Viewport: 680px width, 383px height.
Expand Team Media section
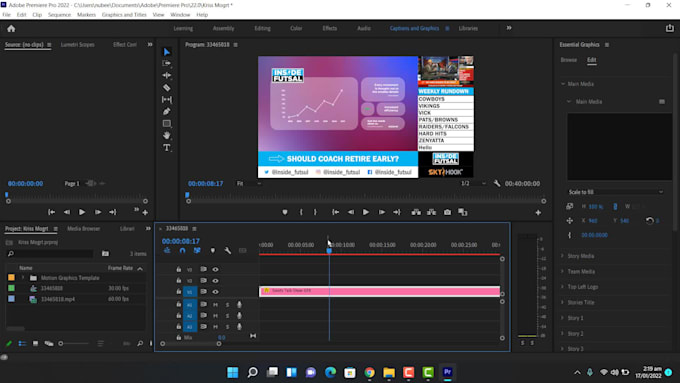(562, 272)
